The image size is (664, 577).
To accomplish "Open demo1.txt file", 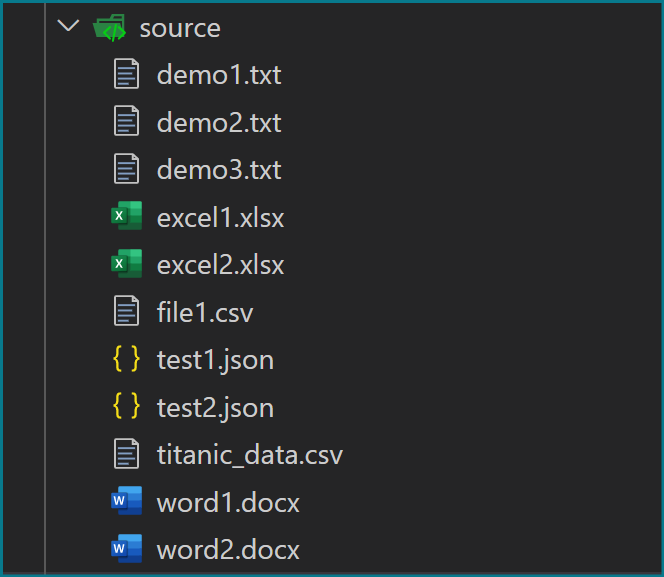I will click(219, 75).
